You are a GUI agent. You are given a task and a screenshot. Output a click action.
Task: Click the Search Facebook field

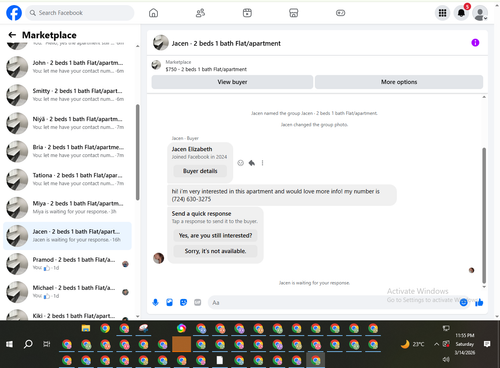click(80, 13)
